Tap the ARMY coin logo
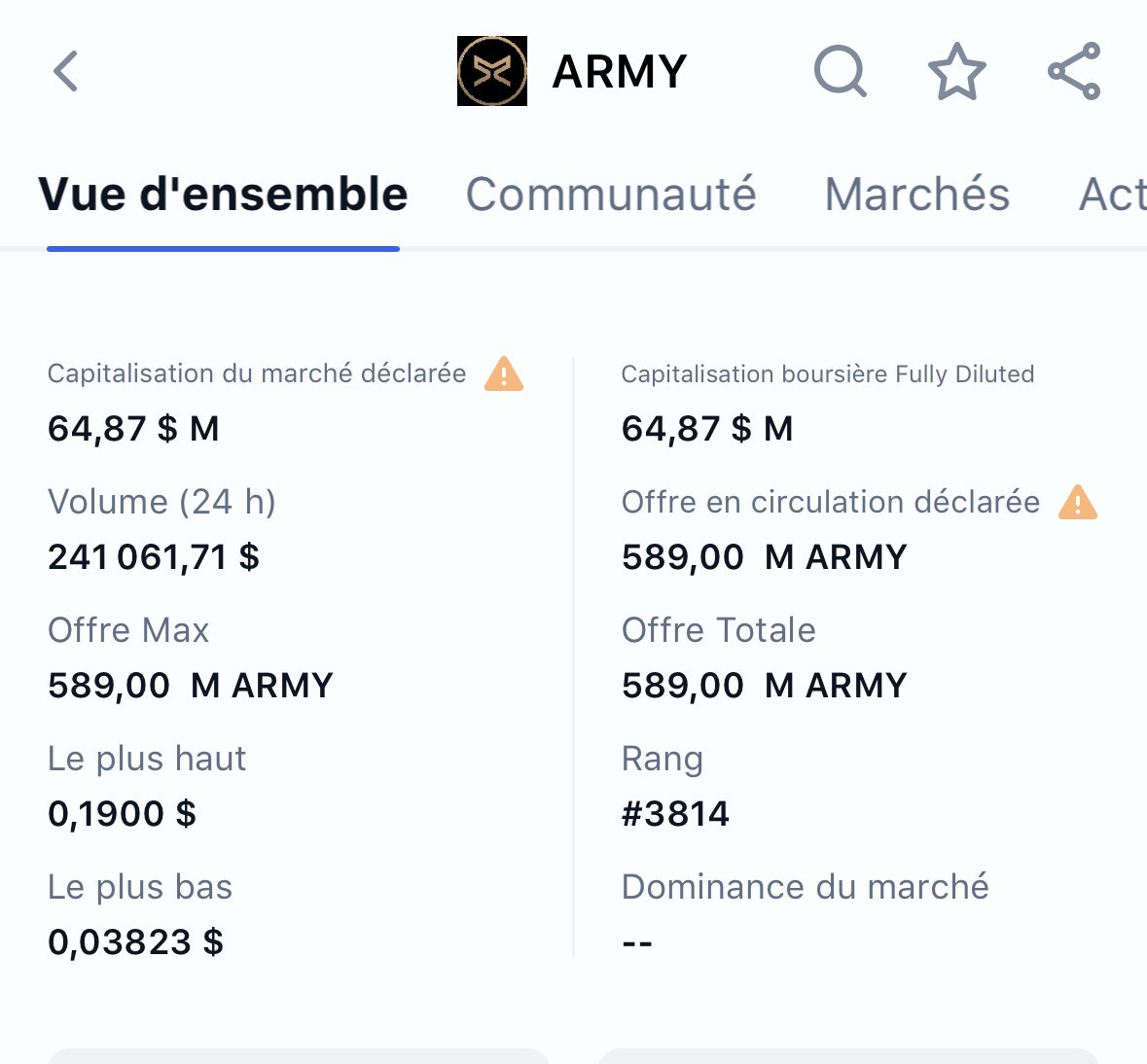This screenshot has width=1147, height=1064. 492,71
